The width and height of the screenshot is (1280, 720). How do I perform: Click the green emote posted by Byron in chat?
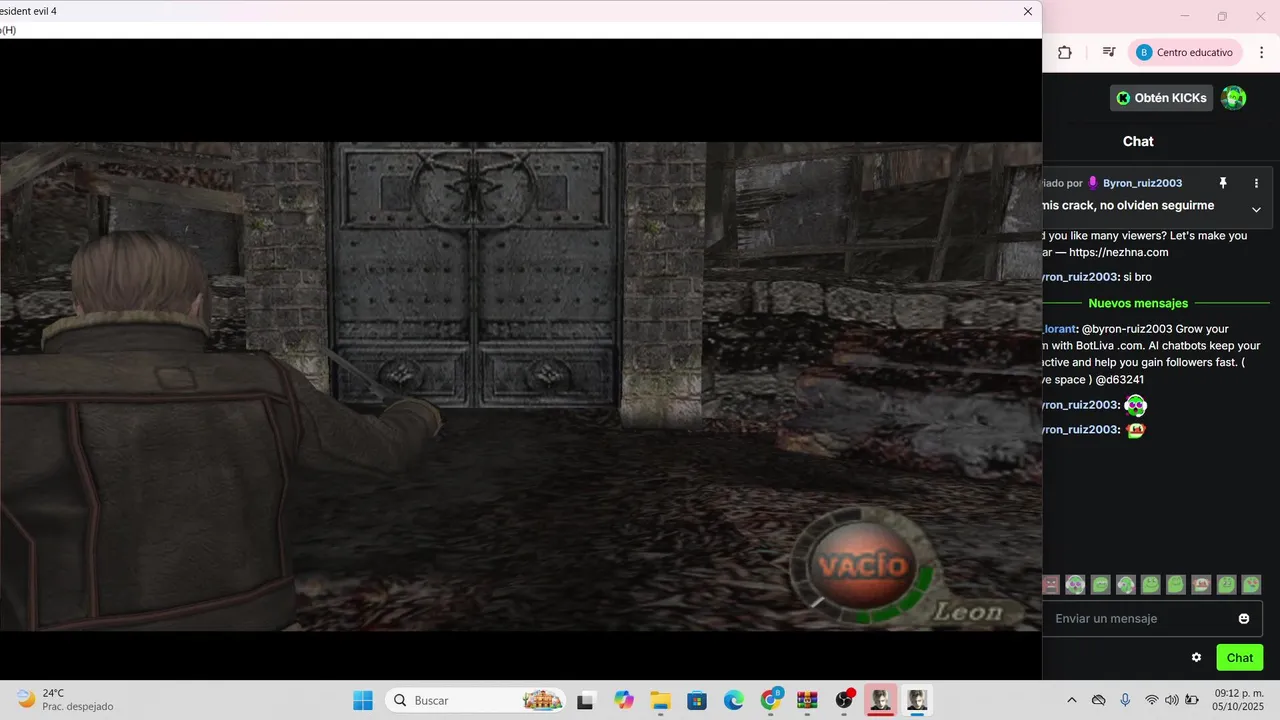click(1135, 405)
